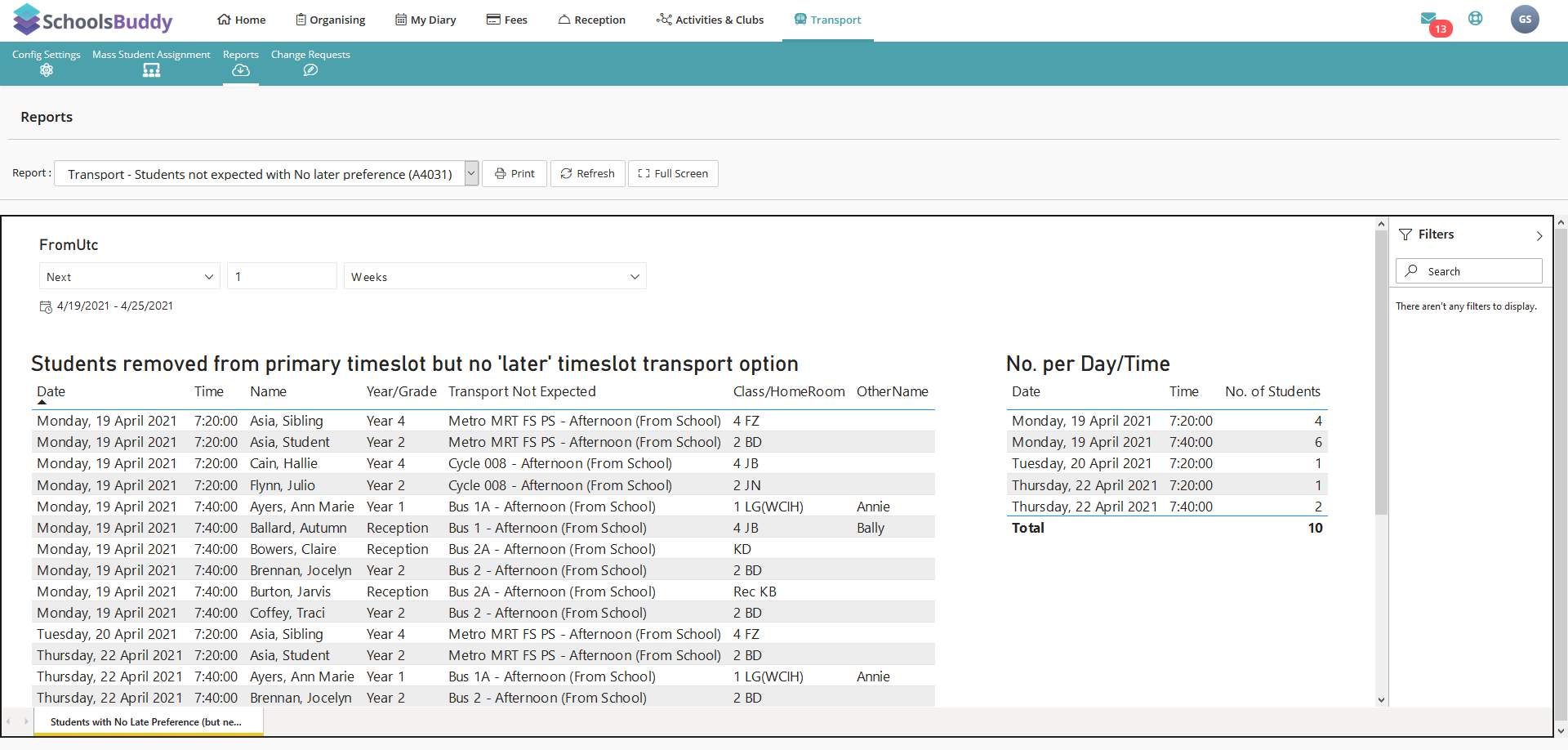
Task: Click the help support icon
Action: click(1475, 19)
